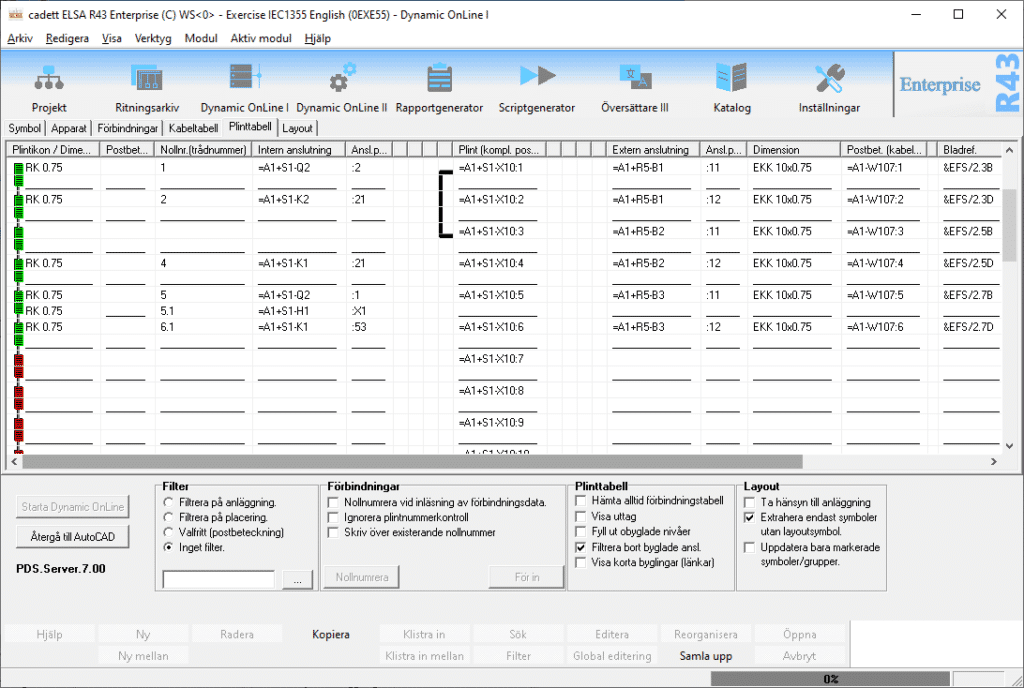This screenshot has height=688, width=1024.
Task: Enable 'Visa uttag' checkbox
Action: (582, 517)
